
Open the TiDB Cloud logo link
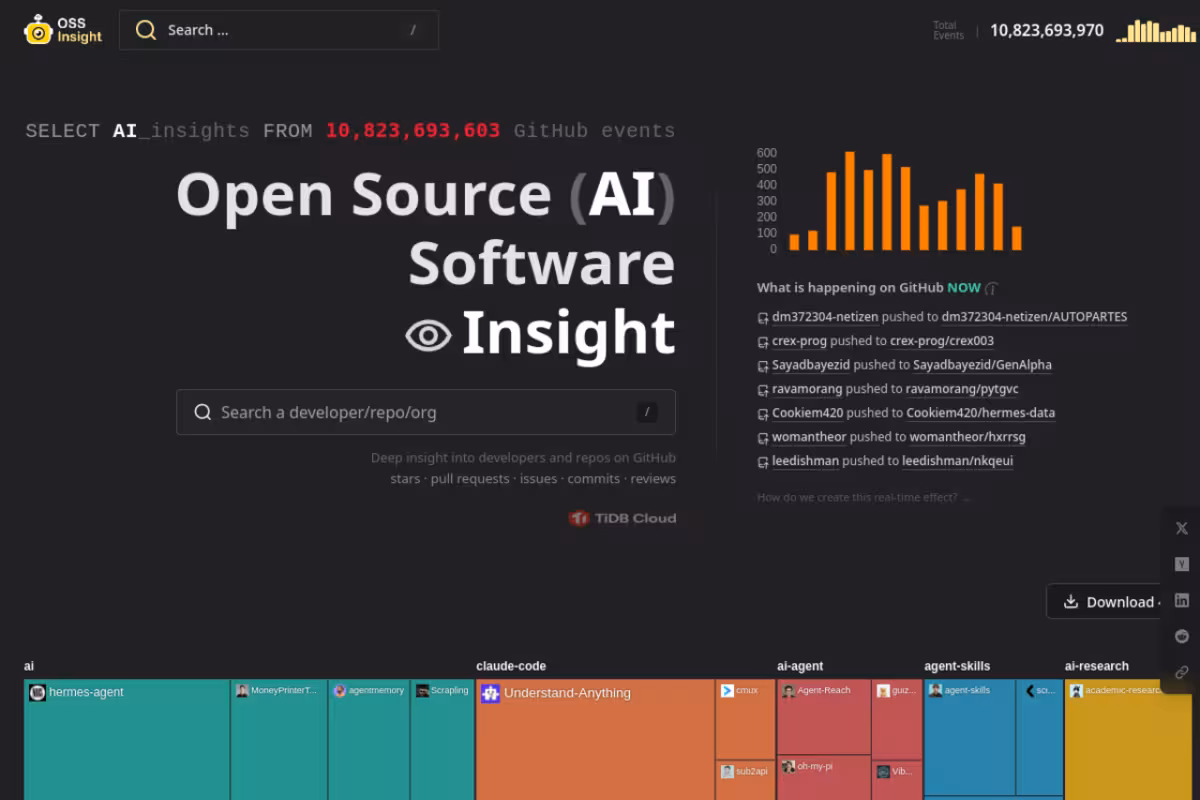tap(622, 518)
